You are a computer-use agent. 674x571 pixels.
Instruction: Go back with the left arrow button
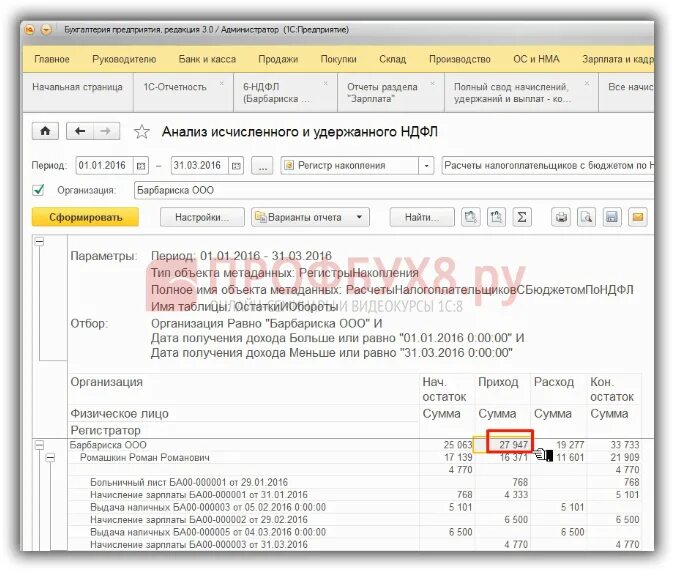(80, 131)
